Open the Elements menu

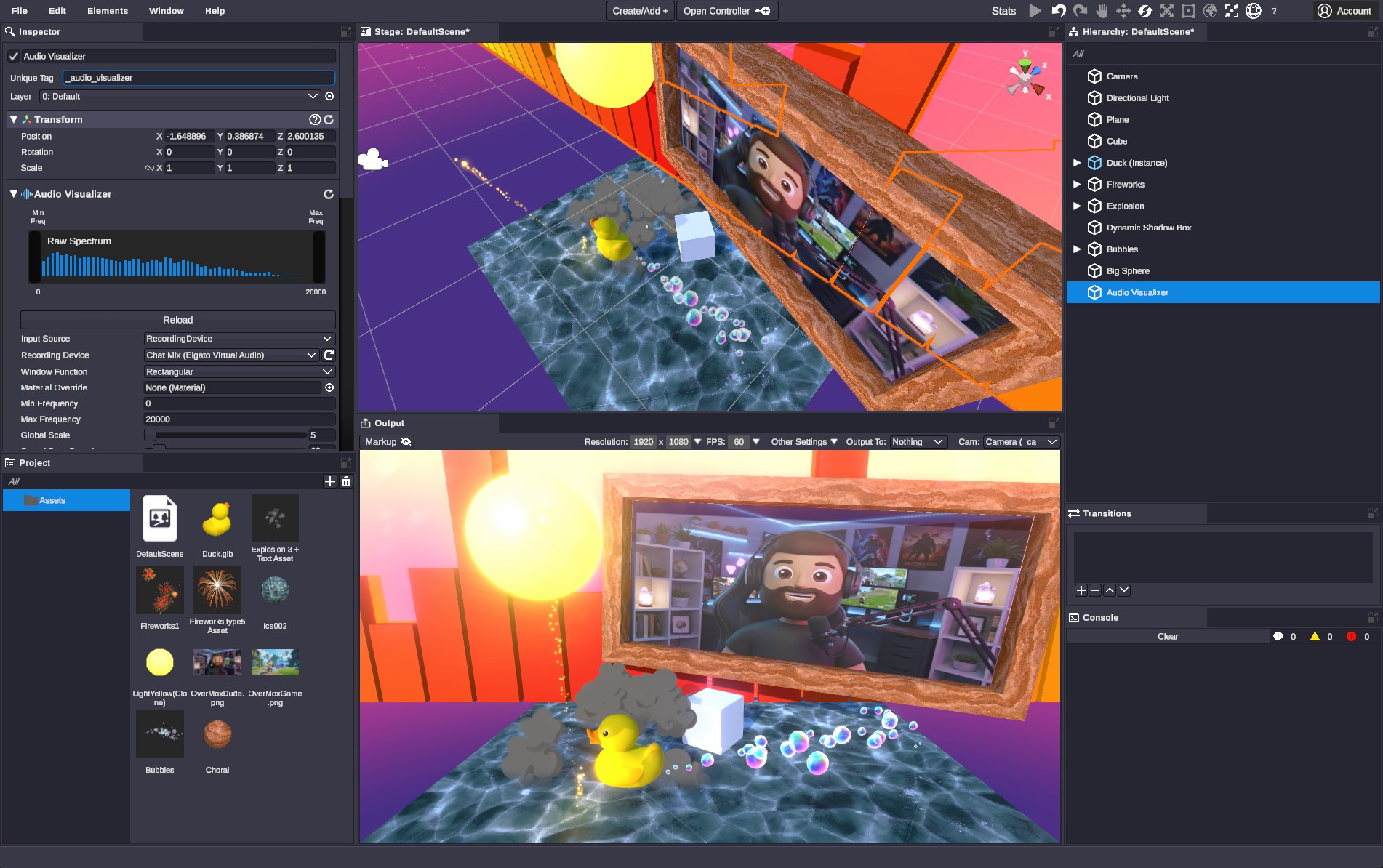[x=107, y=10]
